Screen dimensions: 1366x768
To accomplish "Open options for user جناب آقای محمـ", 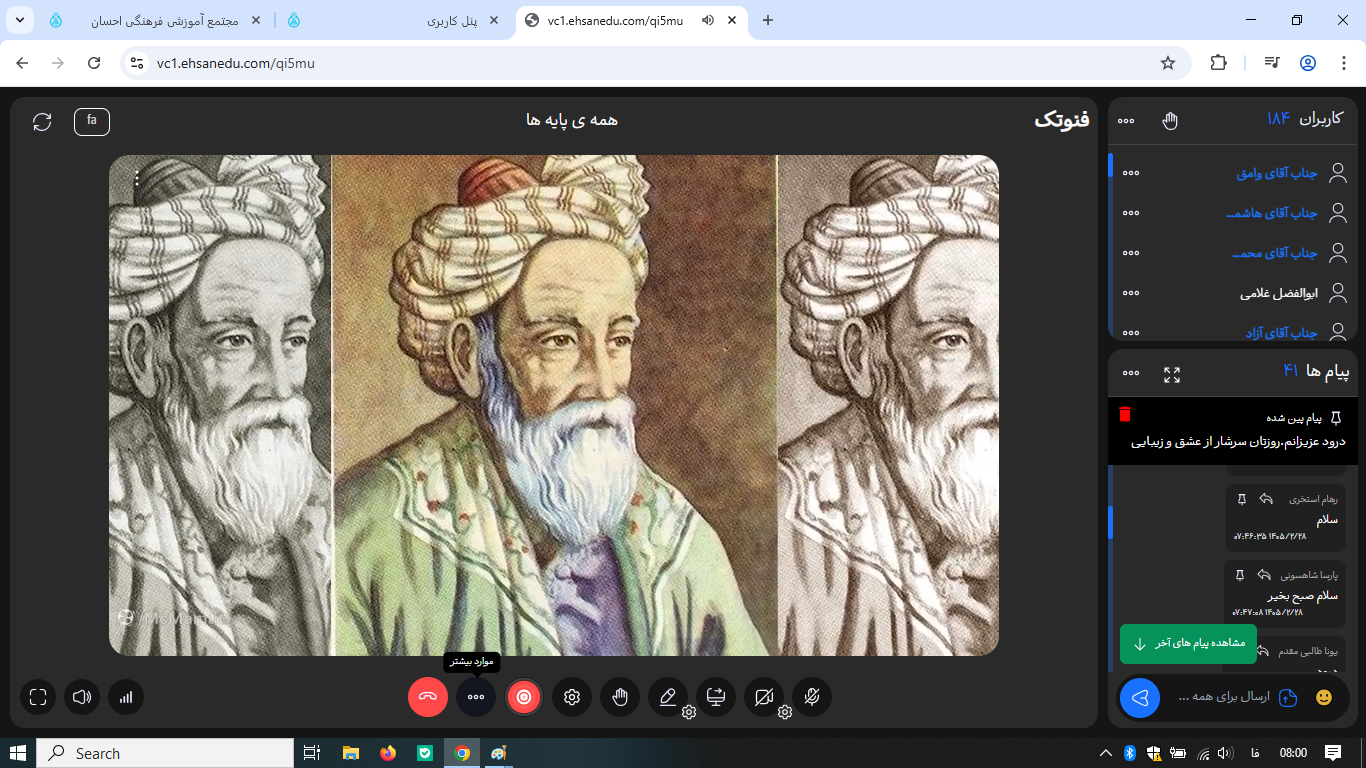I will (1131, 253).
